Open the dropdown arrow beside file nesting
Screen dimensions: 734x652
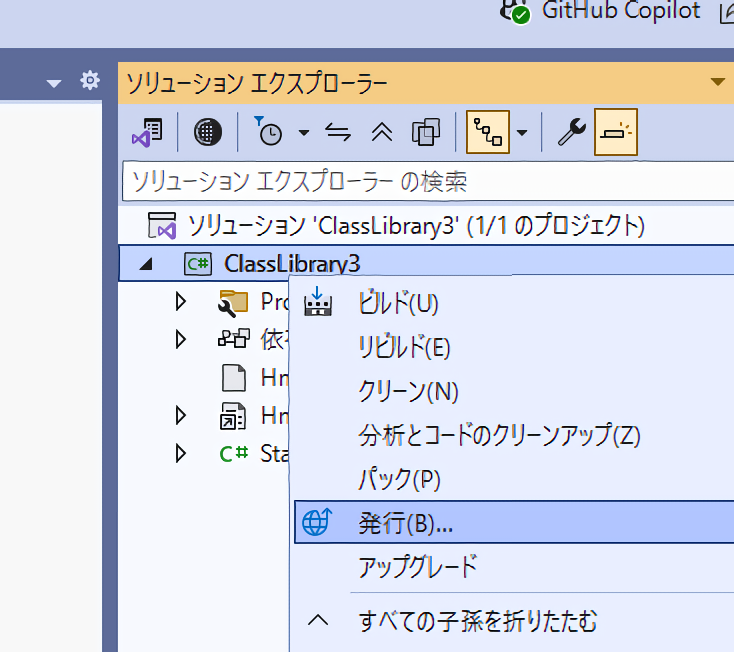523,133
